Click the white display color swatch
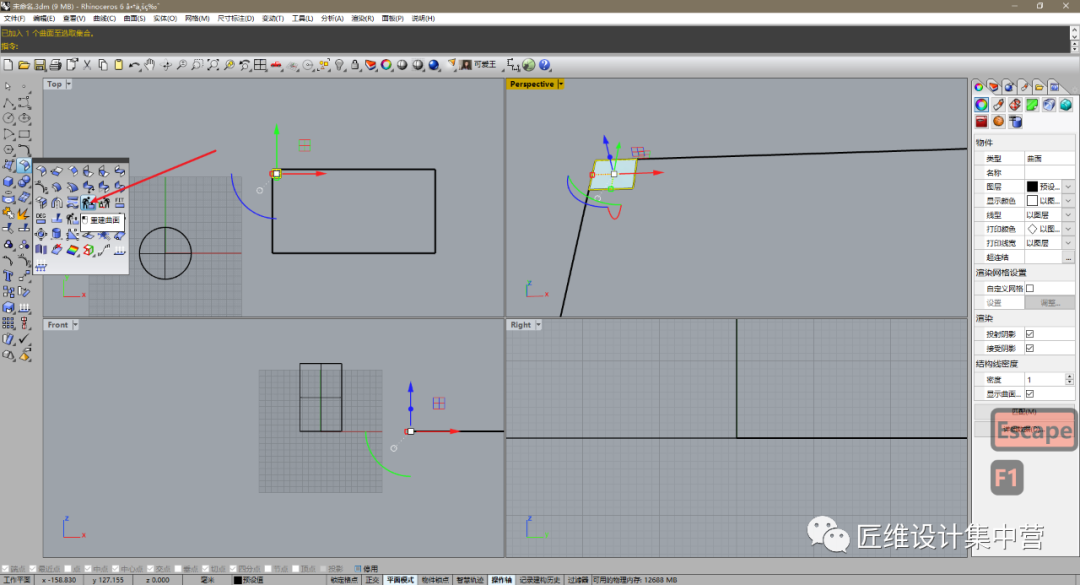This screenshot has width=1080, height=585. pos(1032,201)
